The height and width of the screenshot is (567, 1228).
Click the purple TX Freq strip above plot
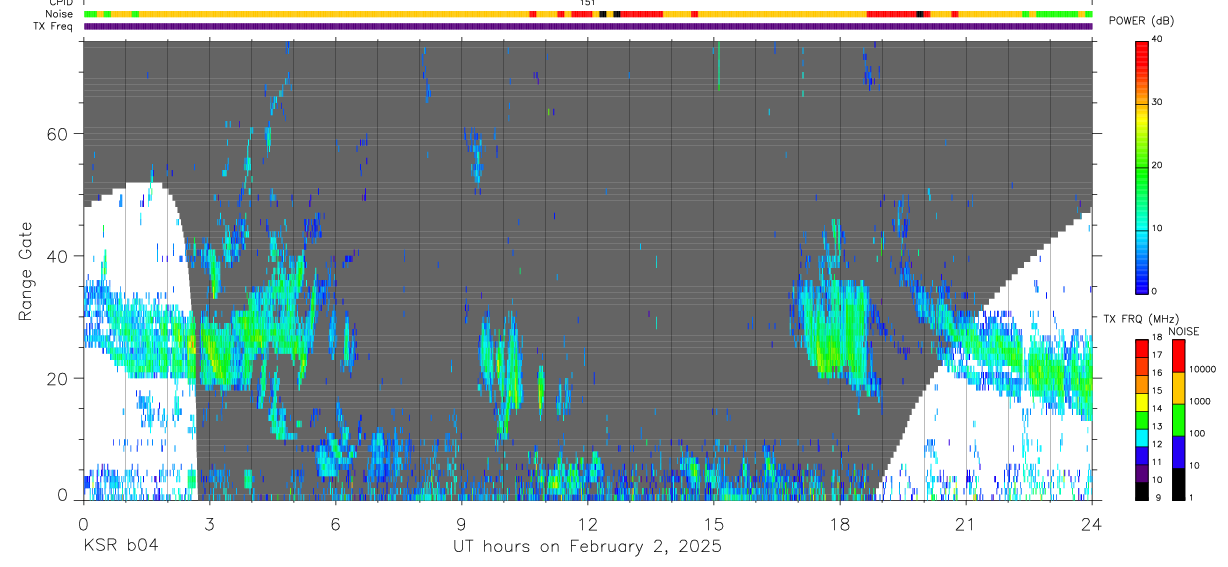pos(588,26)
